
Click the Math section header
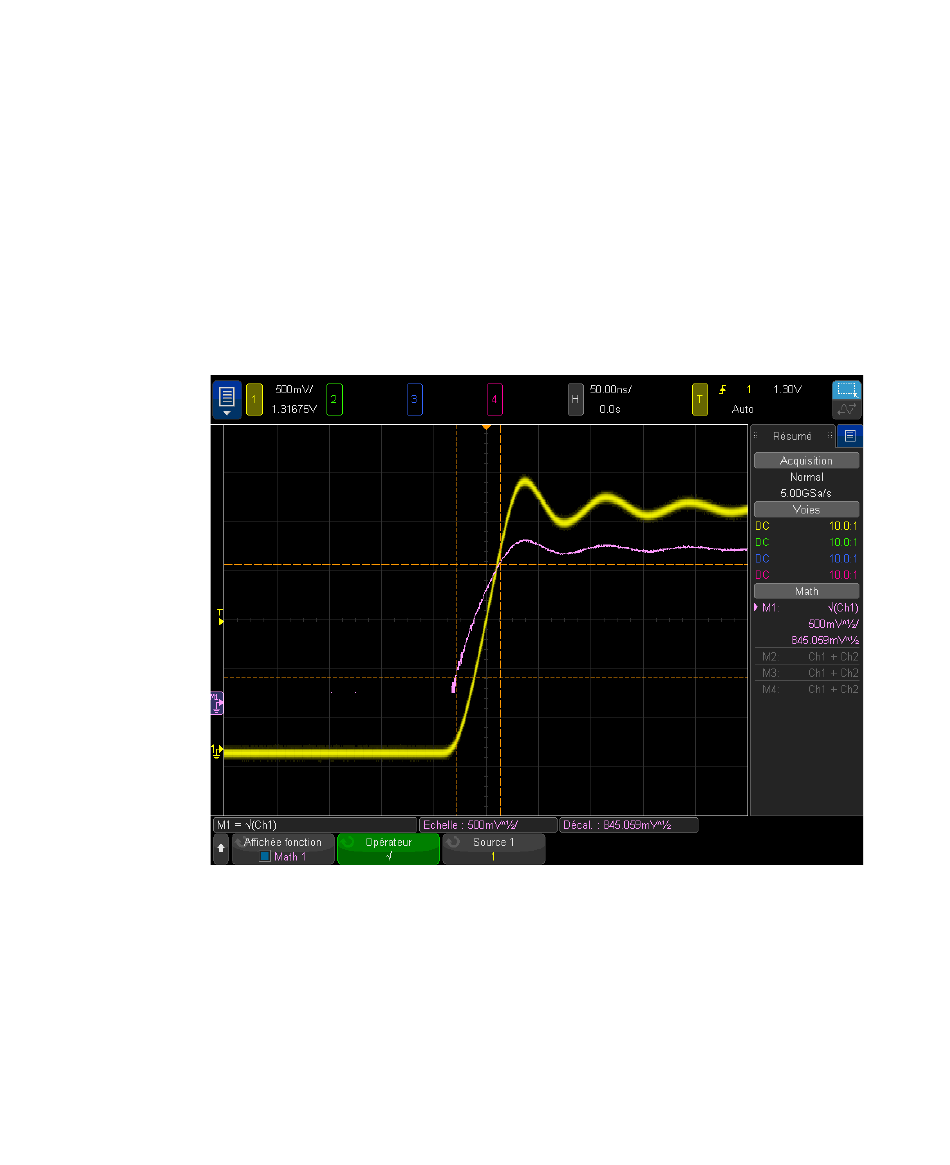coord(806,591)
